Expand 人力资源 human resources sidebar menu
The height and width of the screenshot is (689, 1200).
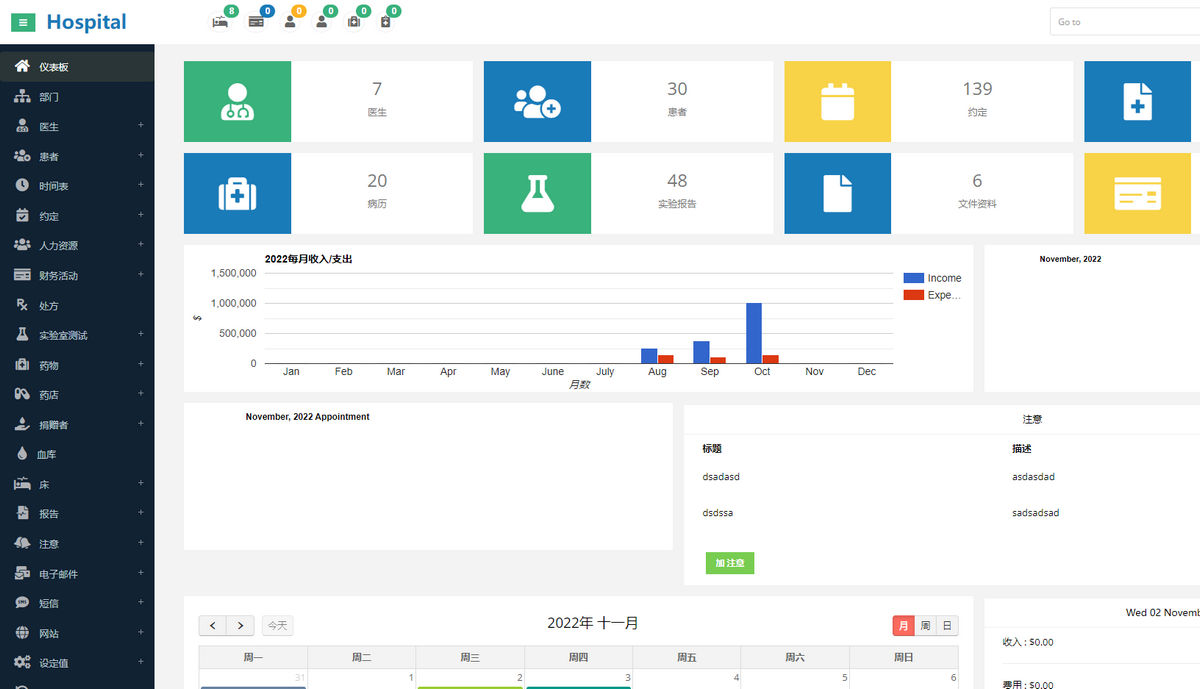point(77,245)
